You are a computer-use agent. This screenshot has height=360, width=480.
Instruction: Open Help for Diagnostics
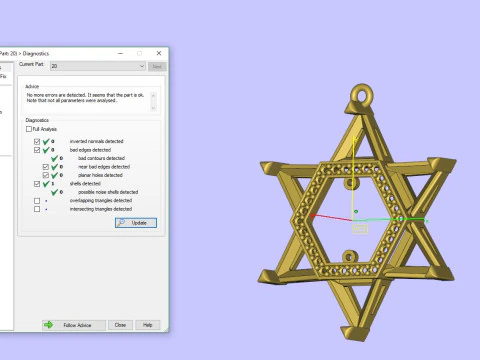coord(148,325)
